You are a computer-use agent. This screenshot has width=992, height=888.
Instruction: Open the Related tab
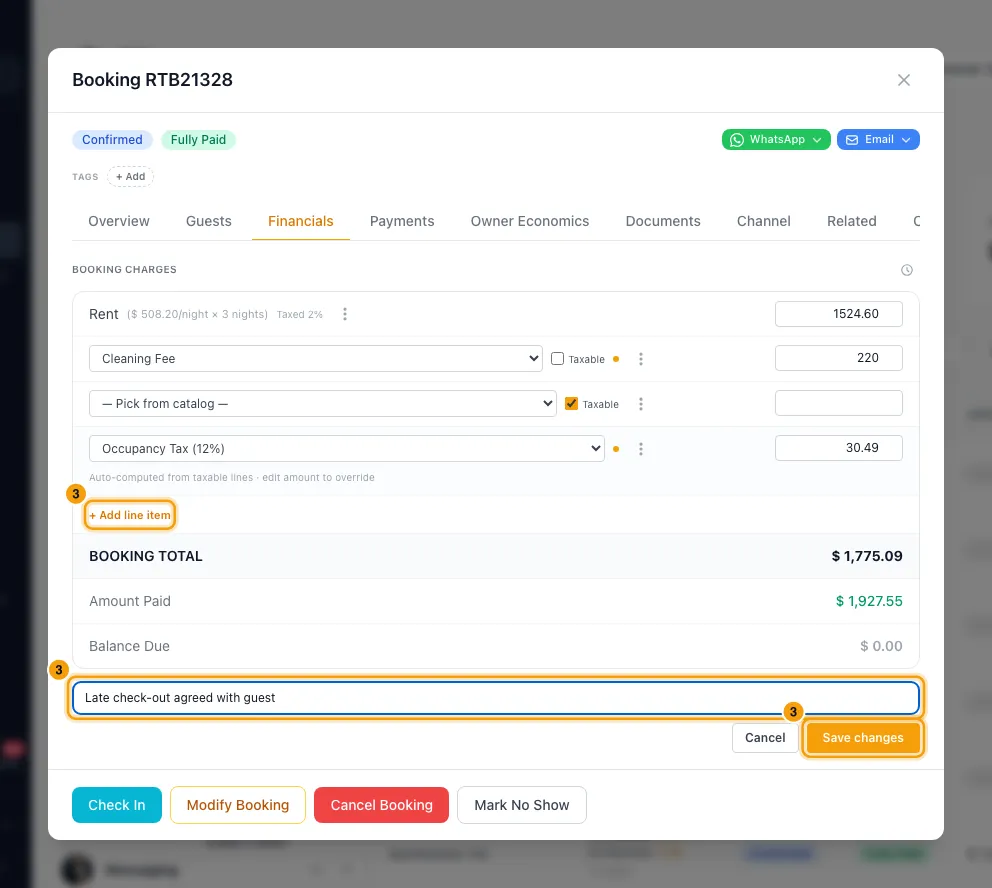click(x=852, y=221)
